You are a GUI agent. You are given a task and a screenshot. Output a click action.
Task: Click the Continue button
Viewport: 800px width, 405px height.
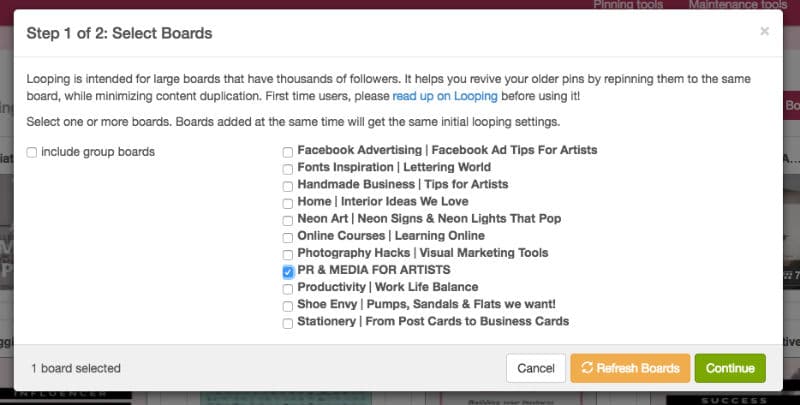point(730,368)
